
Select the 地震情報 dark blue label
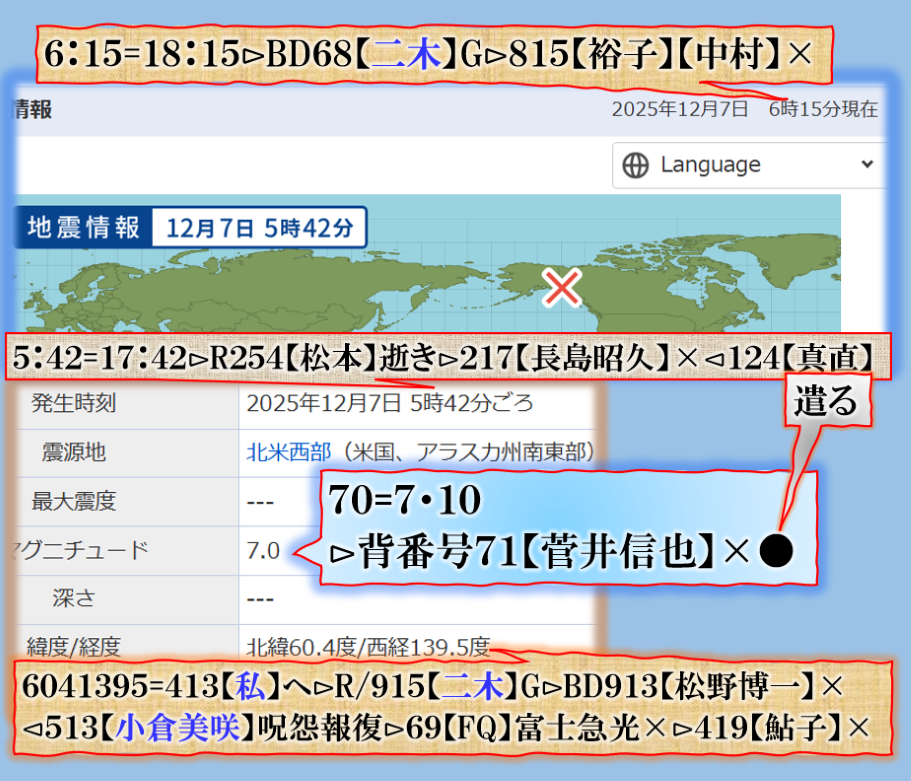[x=83, y=227]
